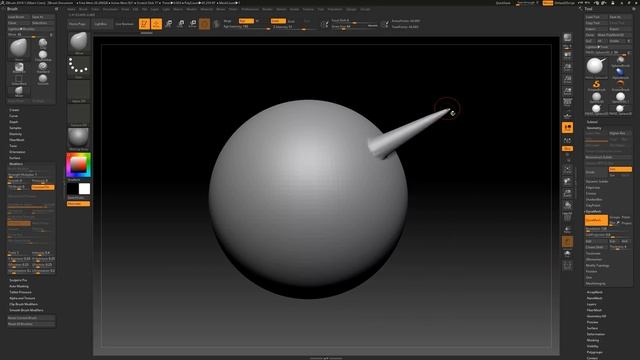Toggle the orange DynaMesh button
Screen dimensions: 640x360
point(596,220)
